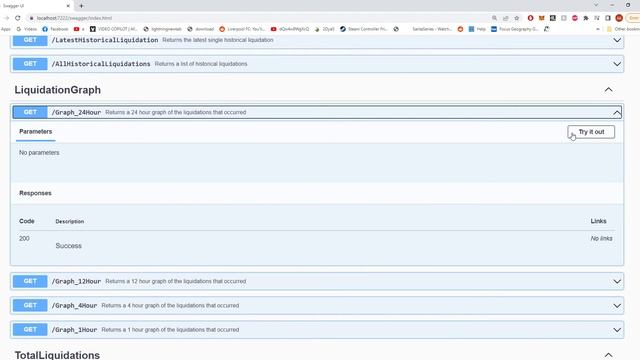
Task: Open the Facebook bookmark
Action: click(x=55, y=29)
